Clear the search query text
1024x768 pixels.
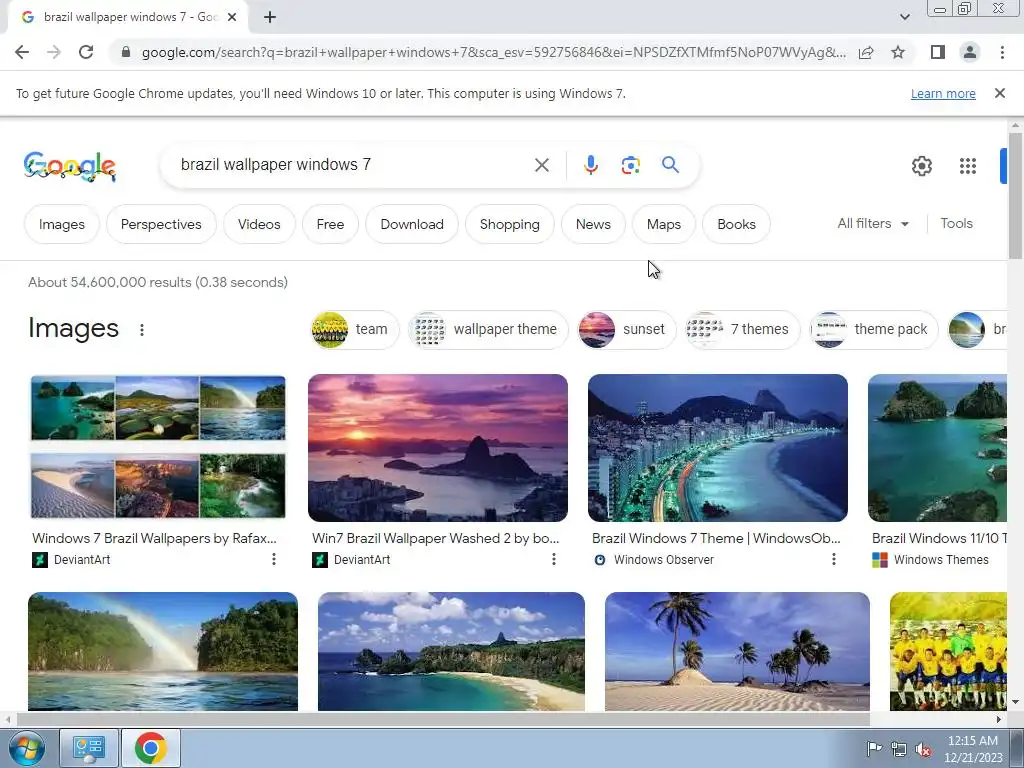pyautogui.click(x=541, y=165)
